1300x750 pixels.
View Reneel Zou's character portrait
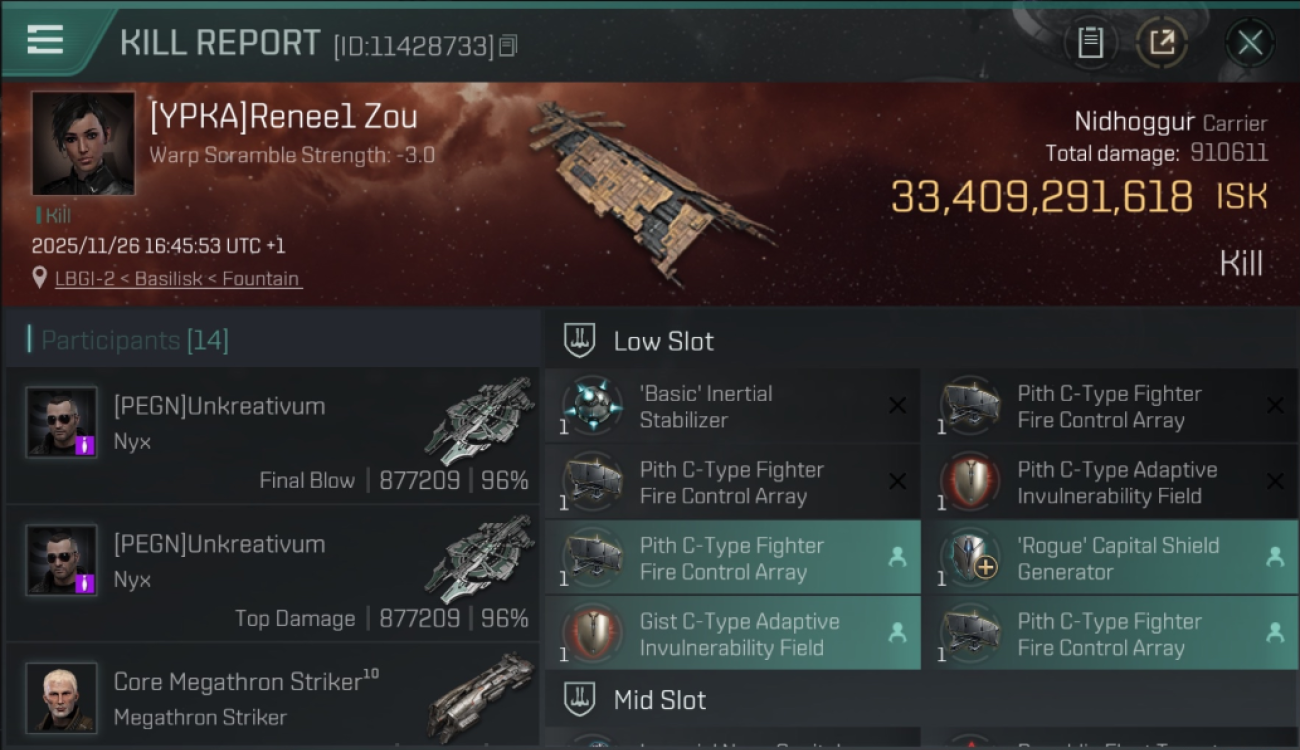coord(83,143)
